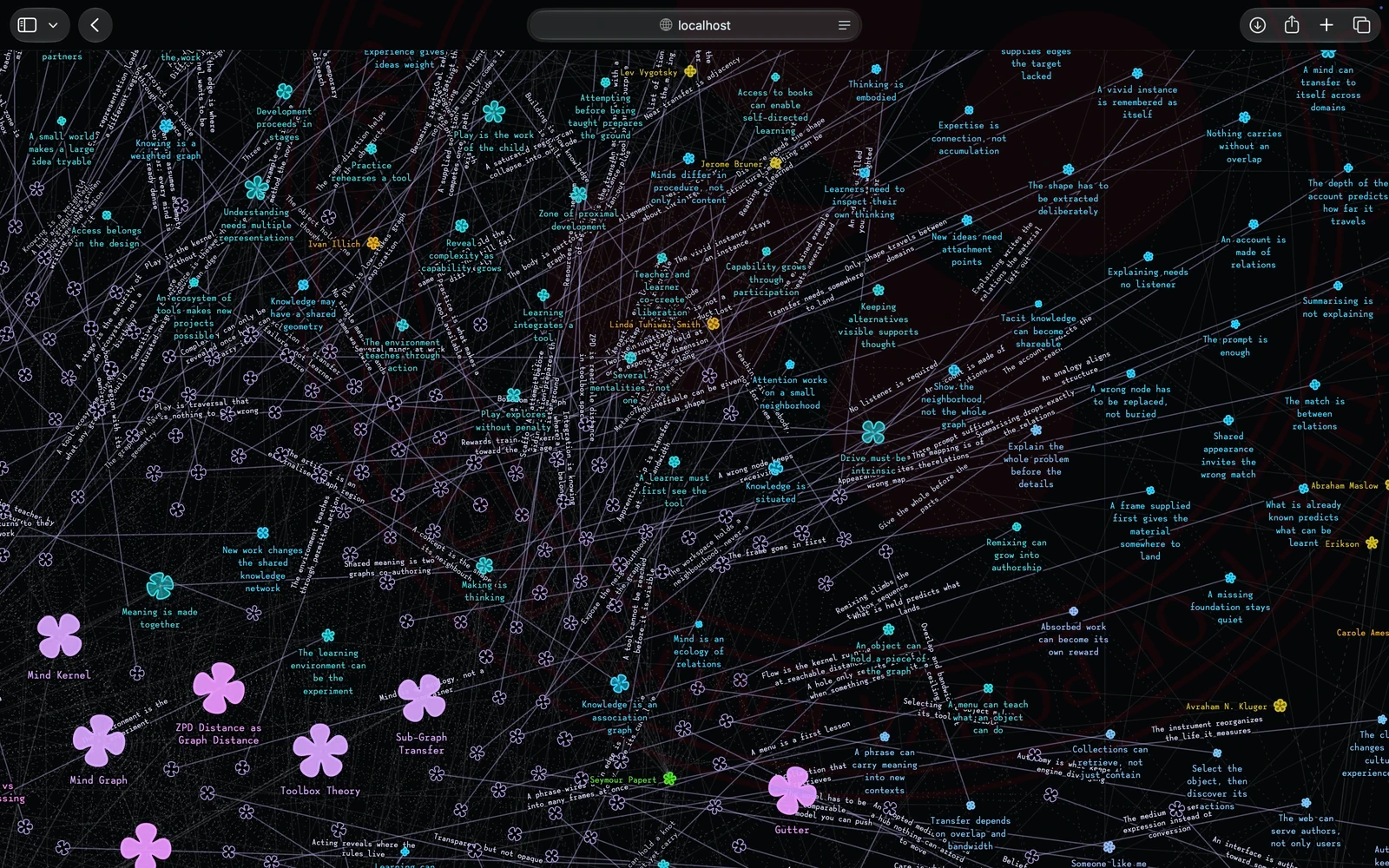The image size is (1389, 868).
Task: Click 'Mind is an ecology of relations' label
Action: (698, 651)
